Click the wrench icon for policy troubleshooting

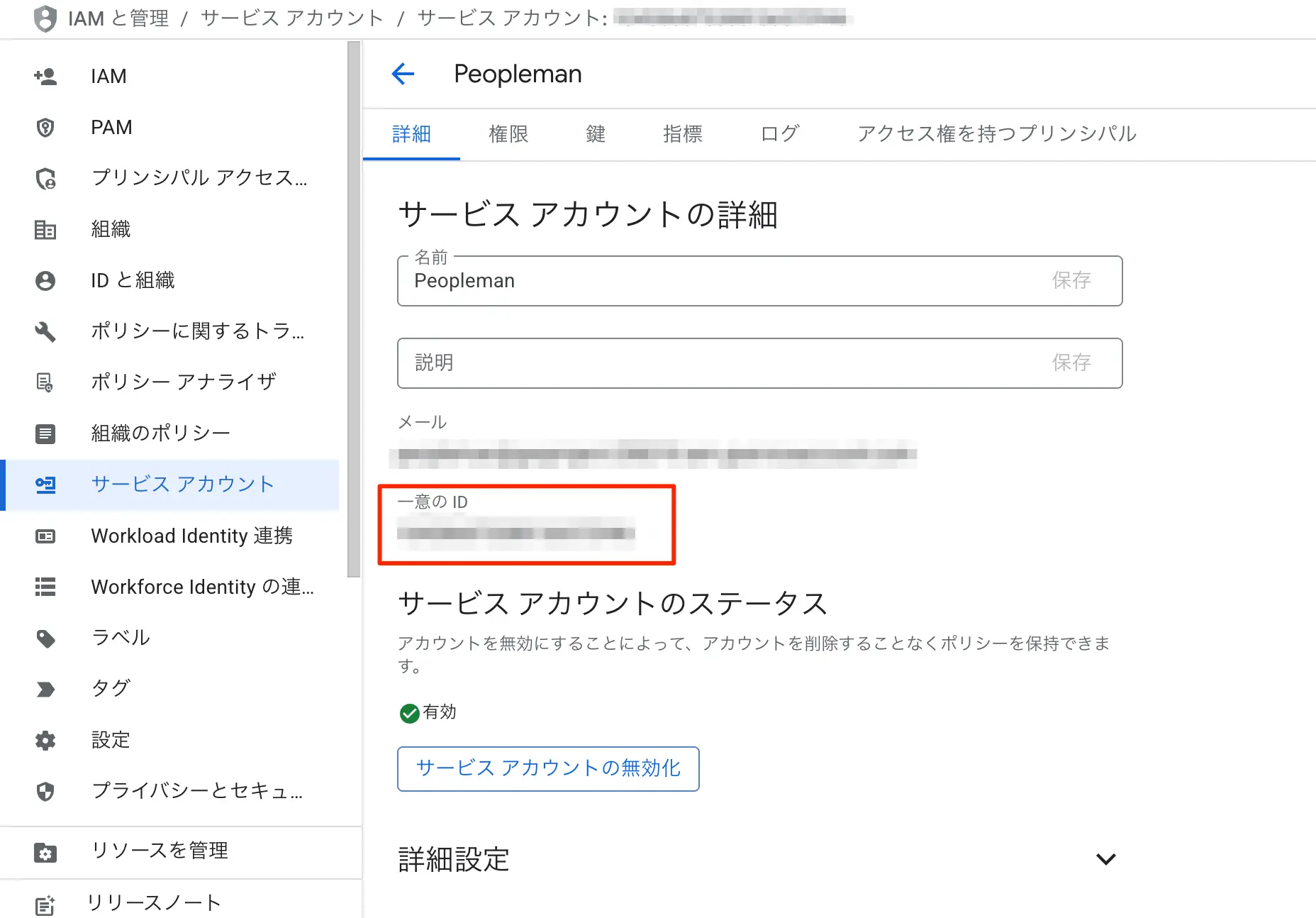[x=45, y=331]
